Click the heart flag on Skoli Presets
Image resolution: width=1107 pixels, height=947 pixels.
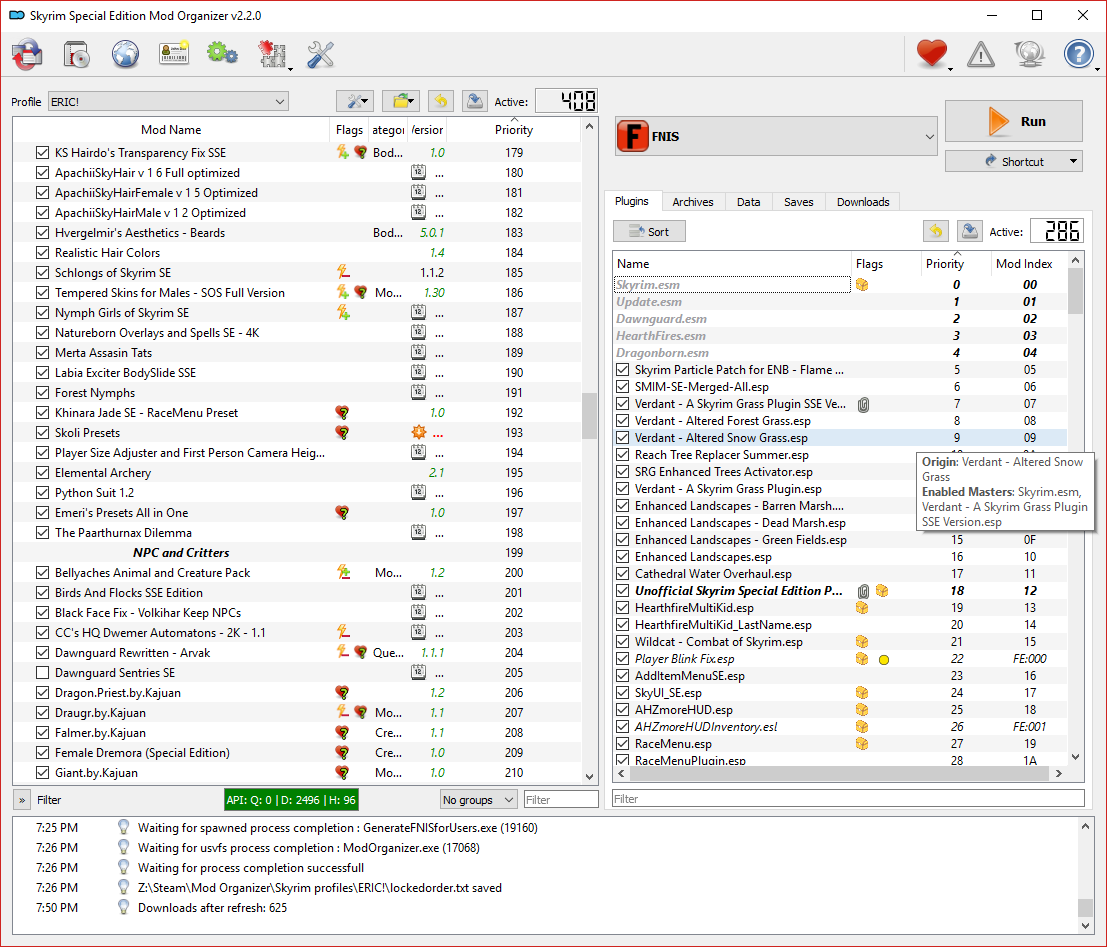coord(342,433)
